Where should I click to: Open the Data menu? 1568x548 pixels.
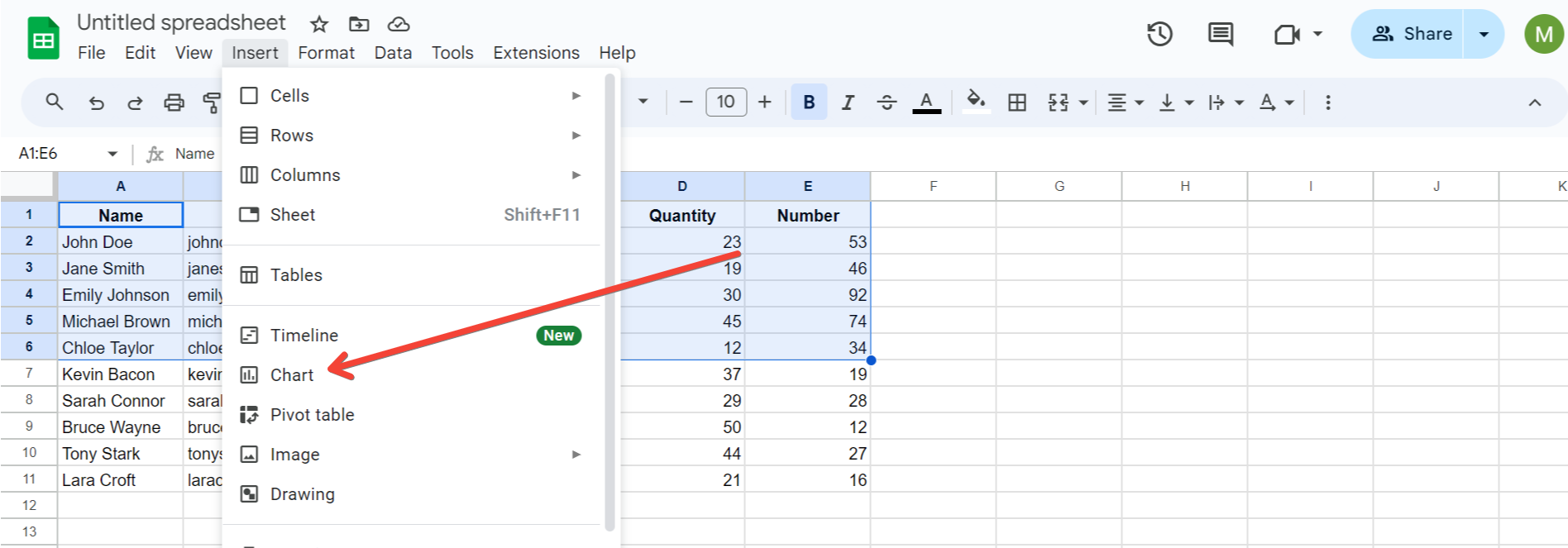[x=393, y=53]
